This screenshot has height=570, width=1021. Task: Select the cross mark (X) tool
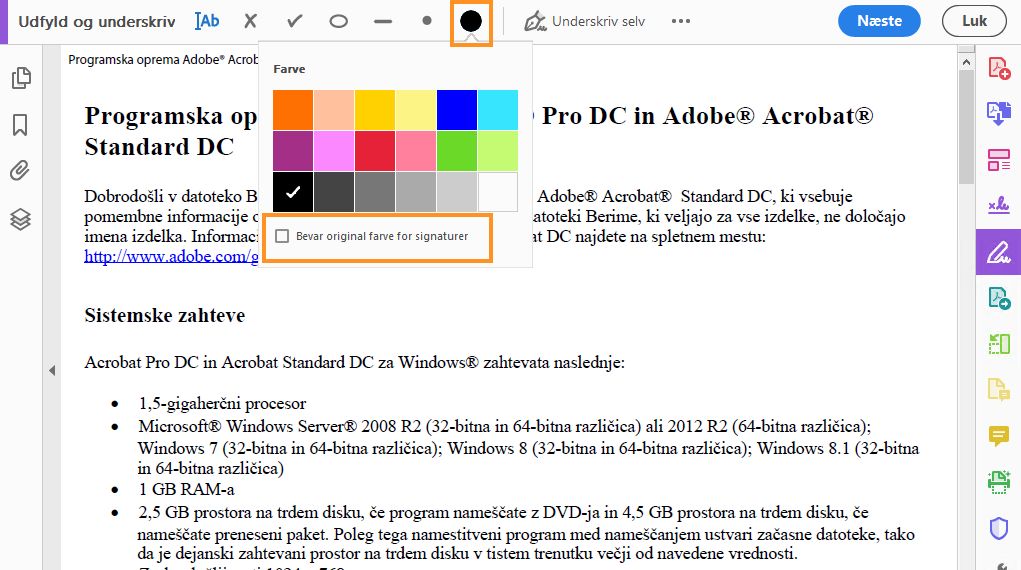[250, 21]
